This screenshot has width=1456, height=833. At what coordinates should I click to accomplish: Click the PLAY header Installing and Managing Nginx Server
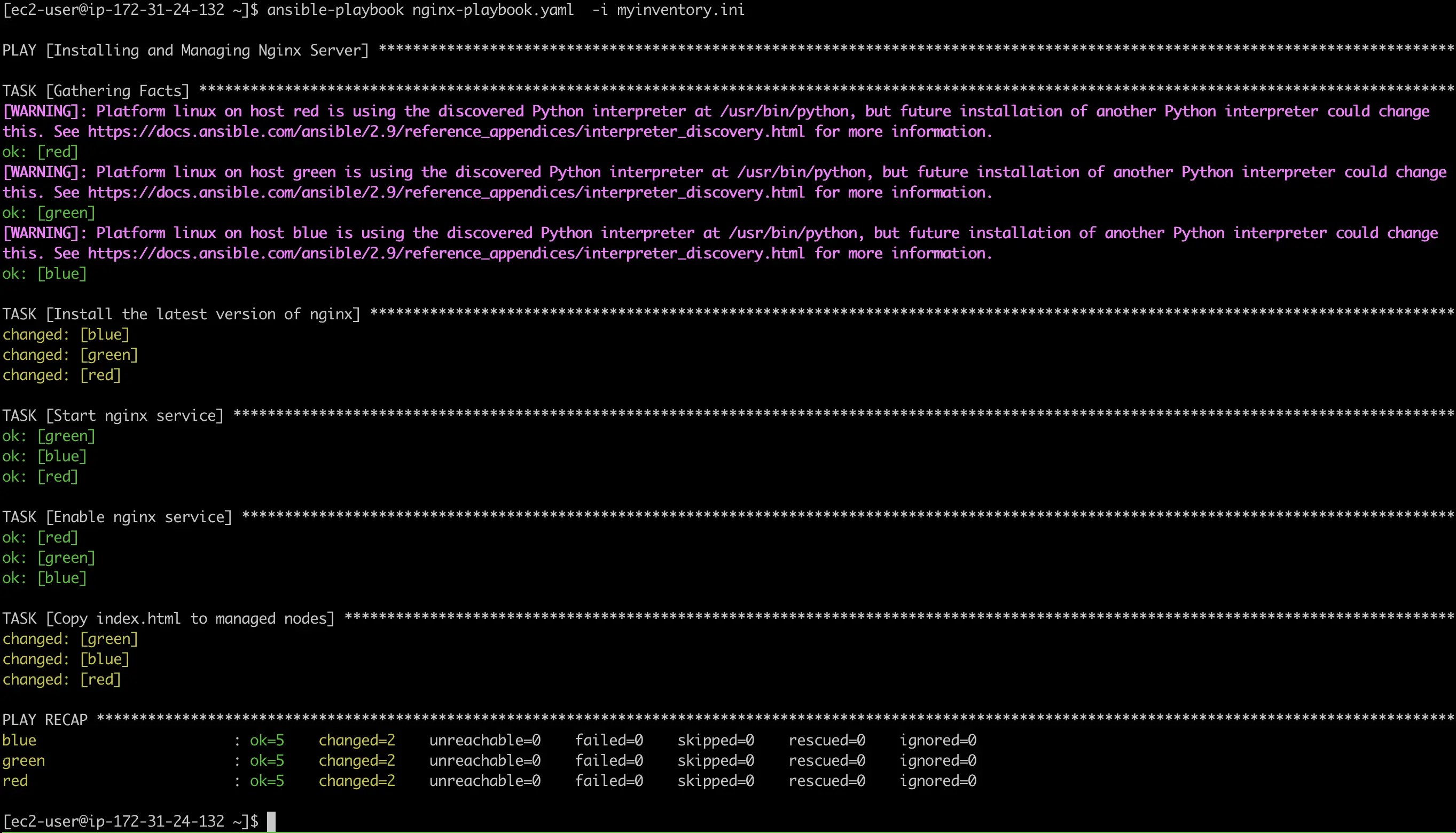[183, 50]
